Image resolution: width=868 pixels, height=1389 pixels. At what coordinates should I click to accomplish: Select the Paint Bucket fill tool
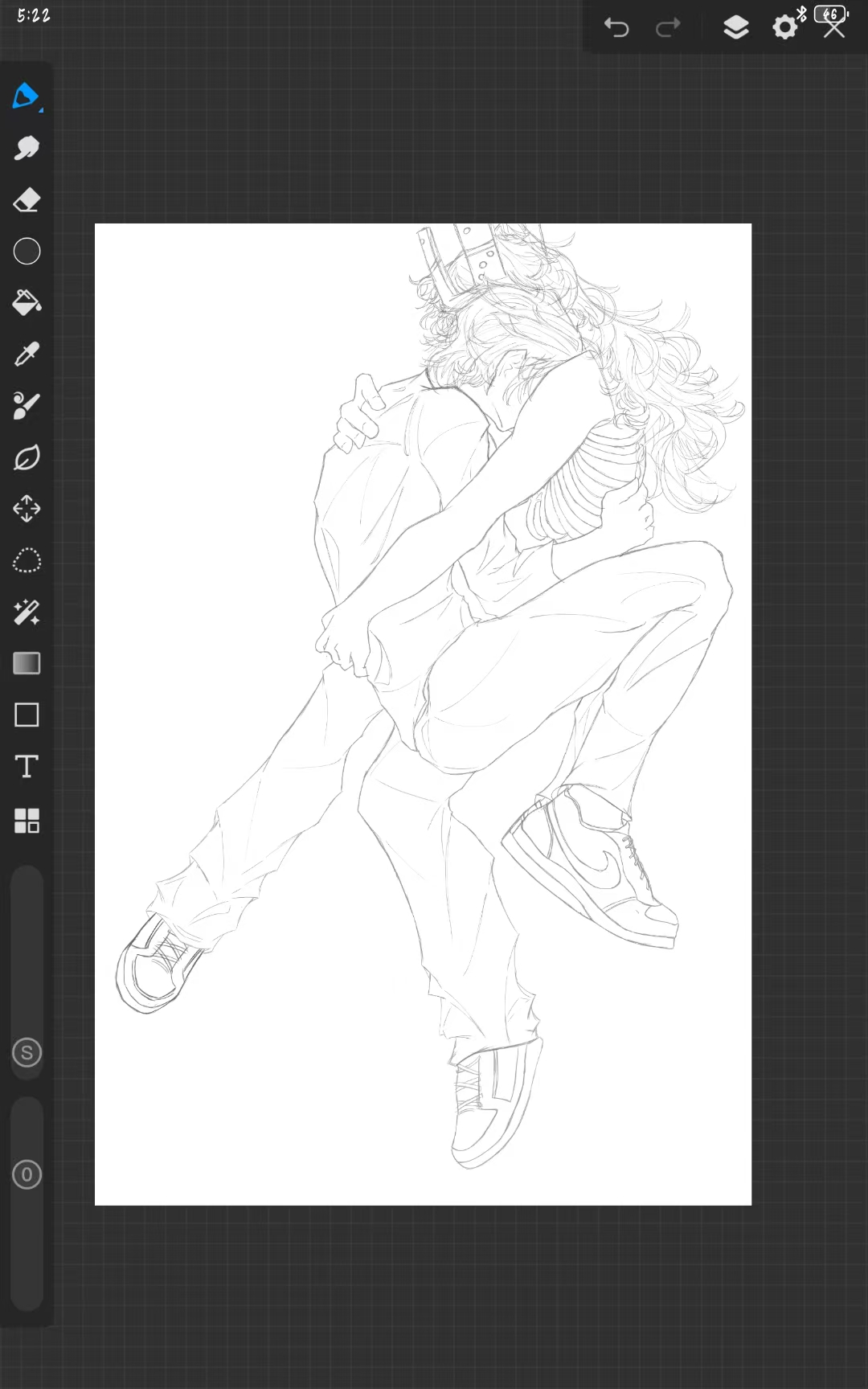[x=27, y=303]
